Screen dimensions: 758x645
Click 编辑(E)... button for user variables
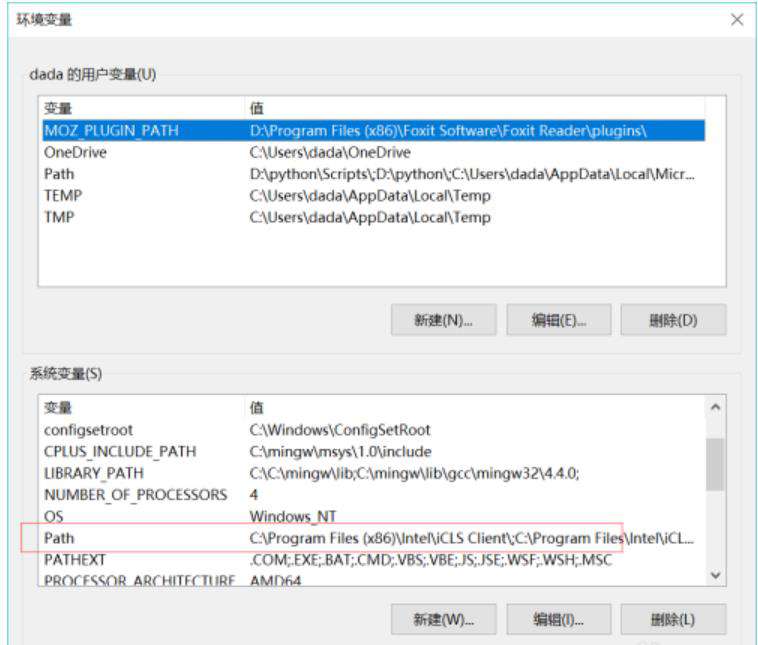[x=558, y=320]
